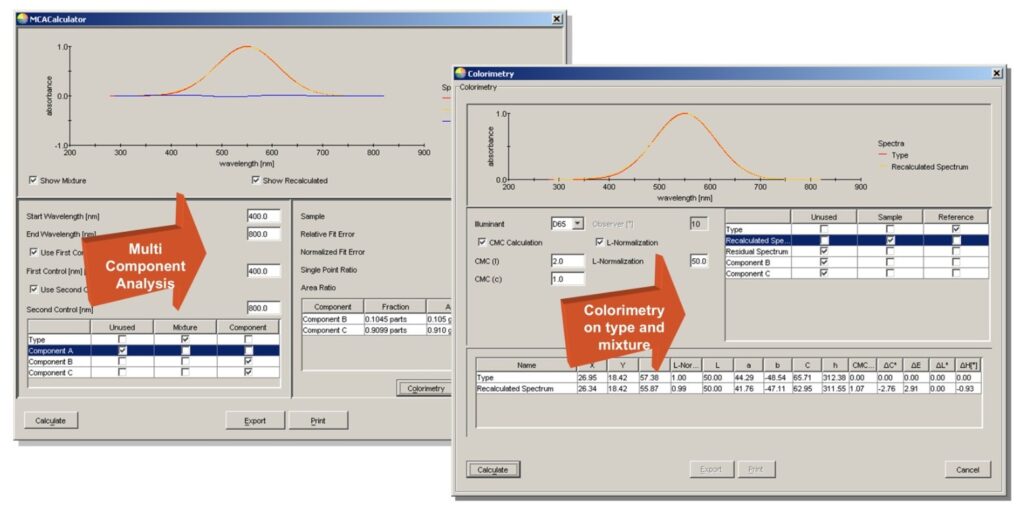Check Mixture for Component C in MCACalculator
Screen dimensions: 1024x511
tap(185, 372)
